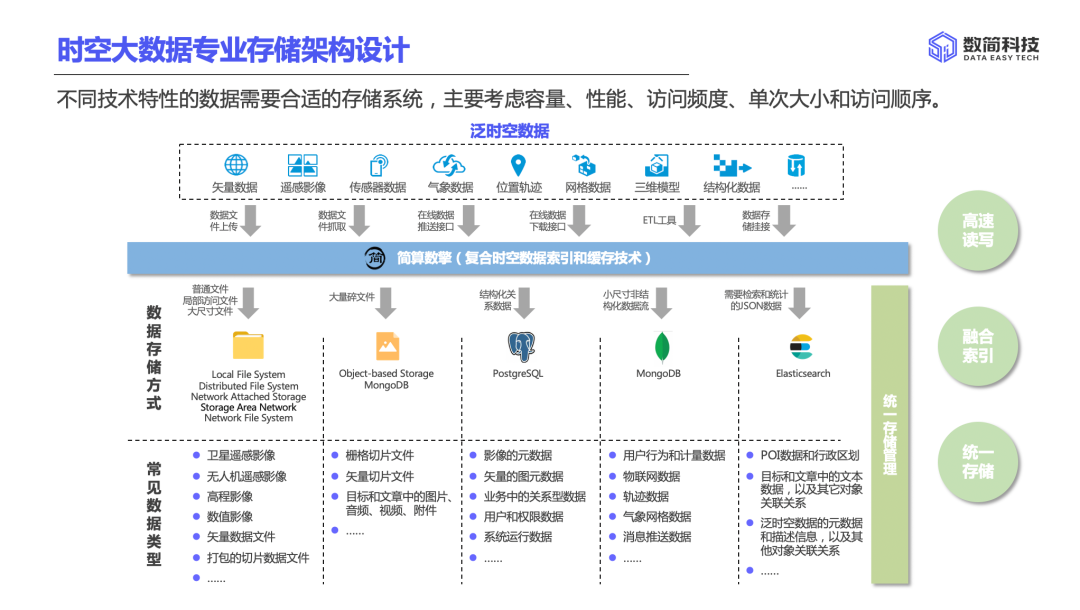The image size is (1080, 610).
Task: Click the 融合索引 green circle
Action: pyautogui.click(x=977, y=346)
